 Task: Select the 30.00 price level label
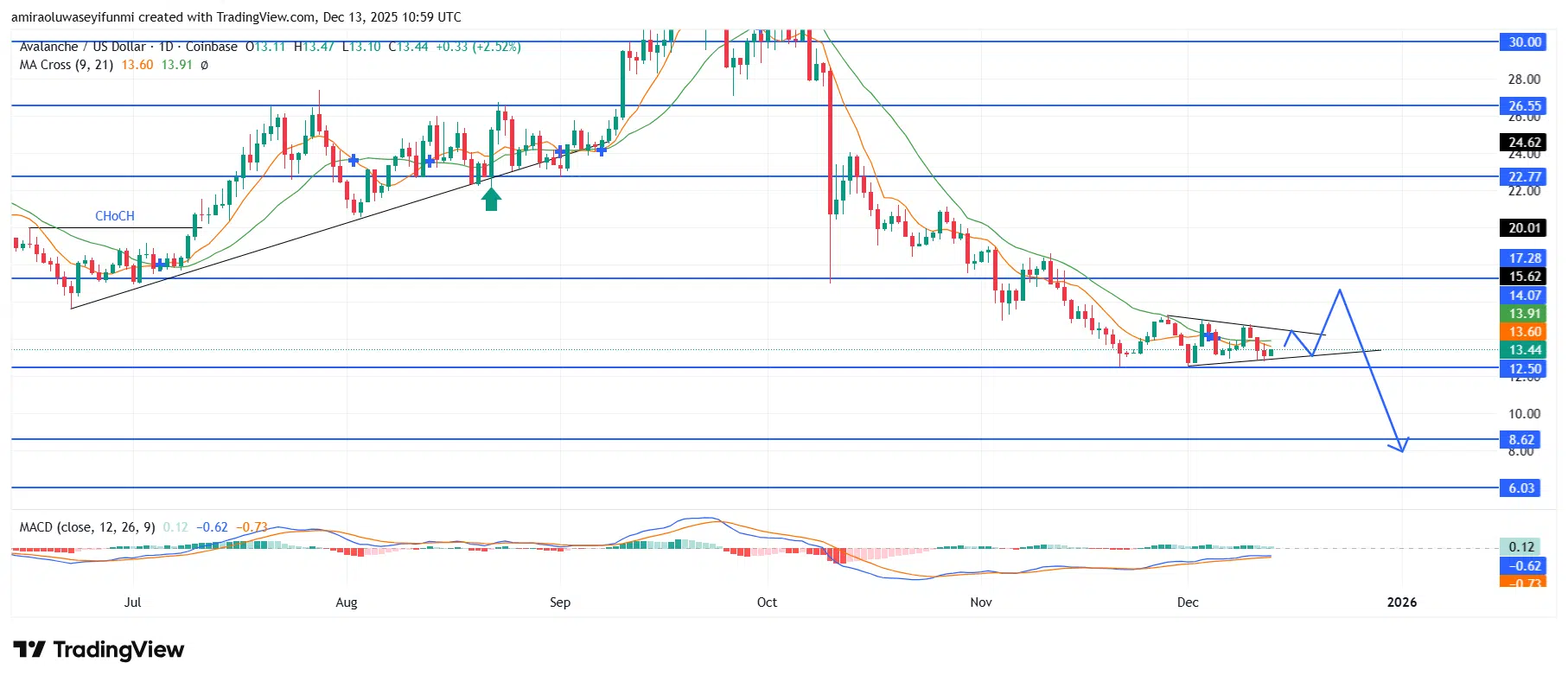[1525, 41]
